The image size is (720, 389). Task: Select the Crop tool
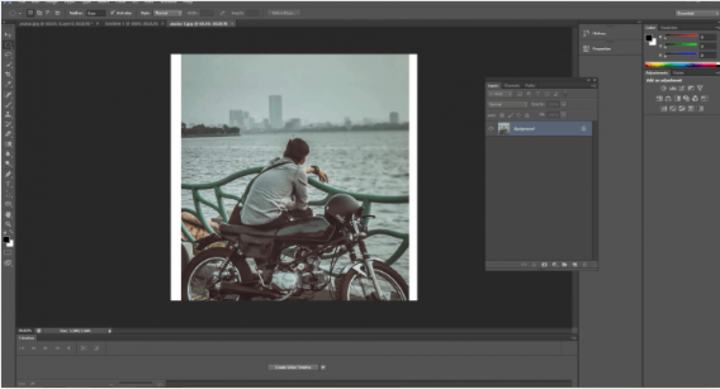point(8,74)
